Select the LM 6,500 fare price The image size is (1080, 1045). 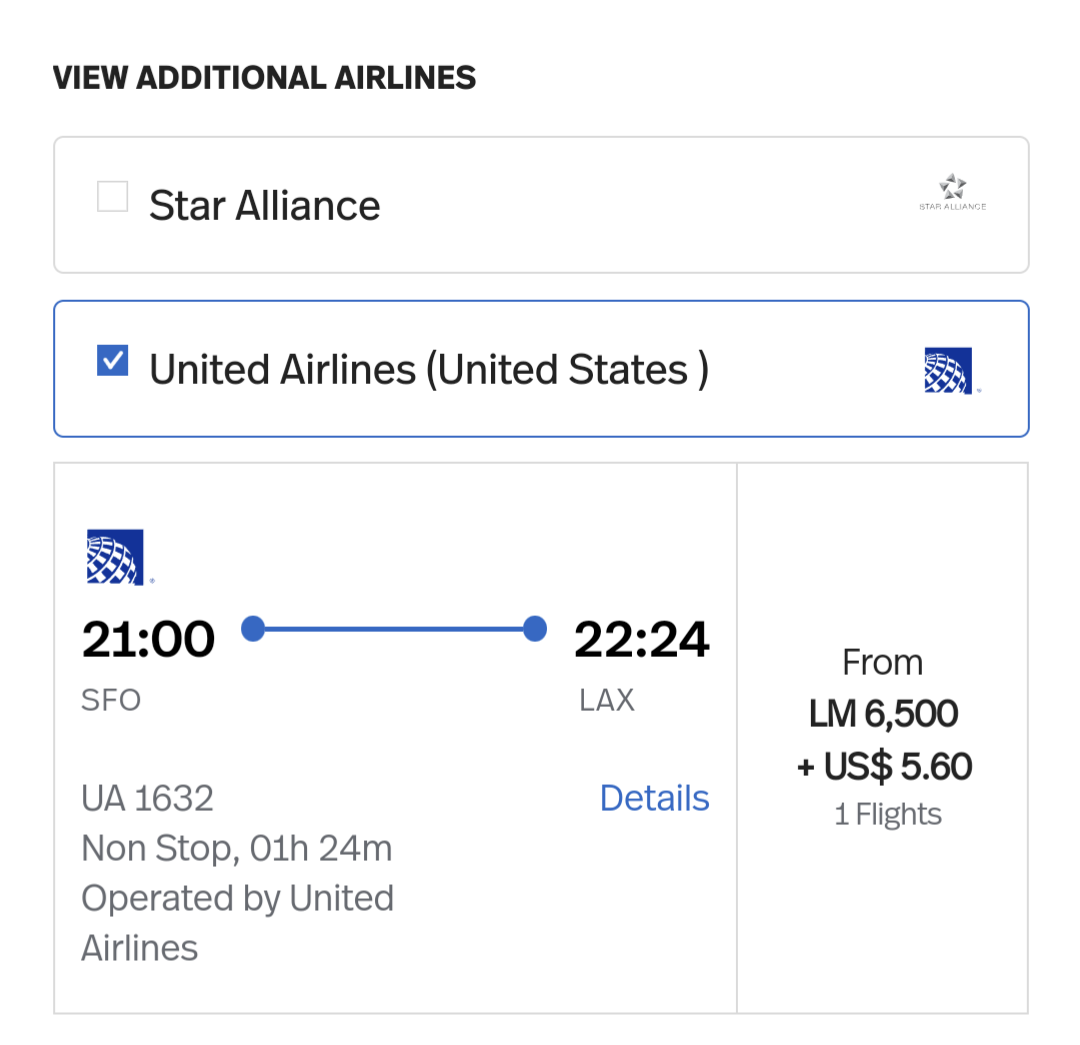[883, 714]
